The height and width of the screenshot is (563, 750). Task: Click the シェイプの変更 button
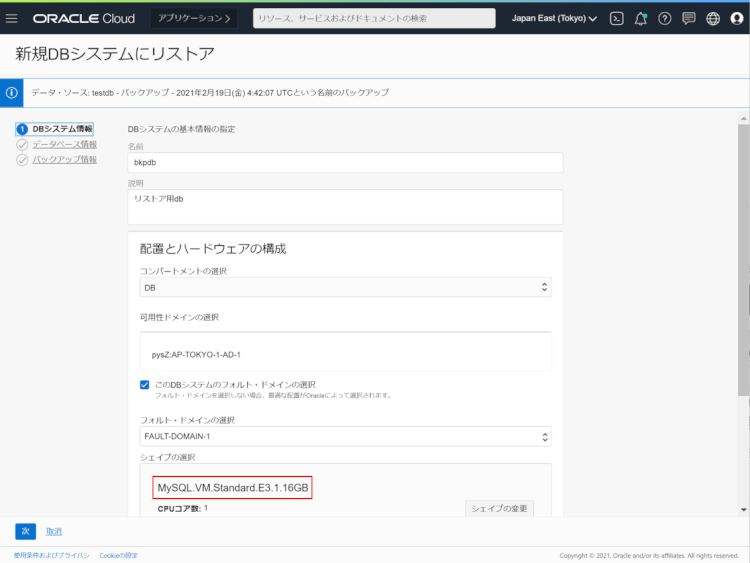[x=499, y=508]
